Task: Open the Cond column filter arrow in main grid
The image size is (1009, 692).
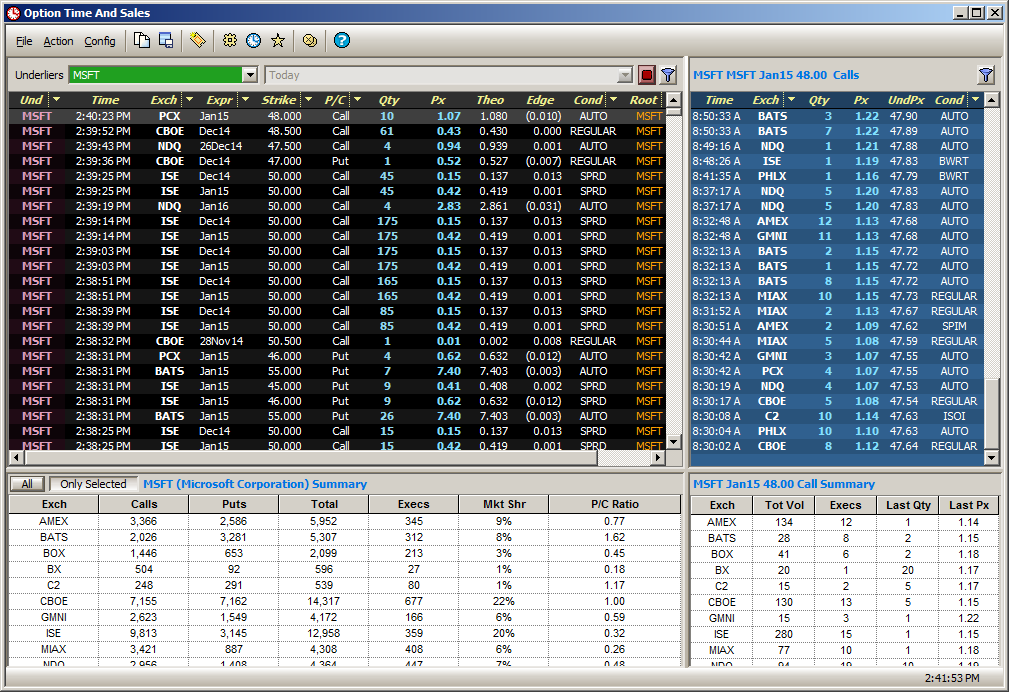Action: [x=613, y=100]
